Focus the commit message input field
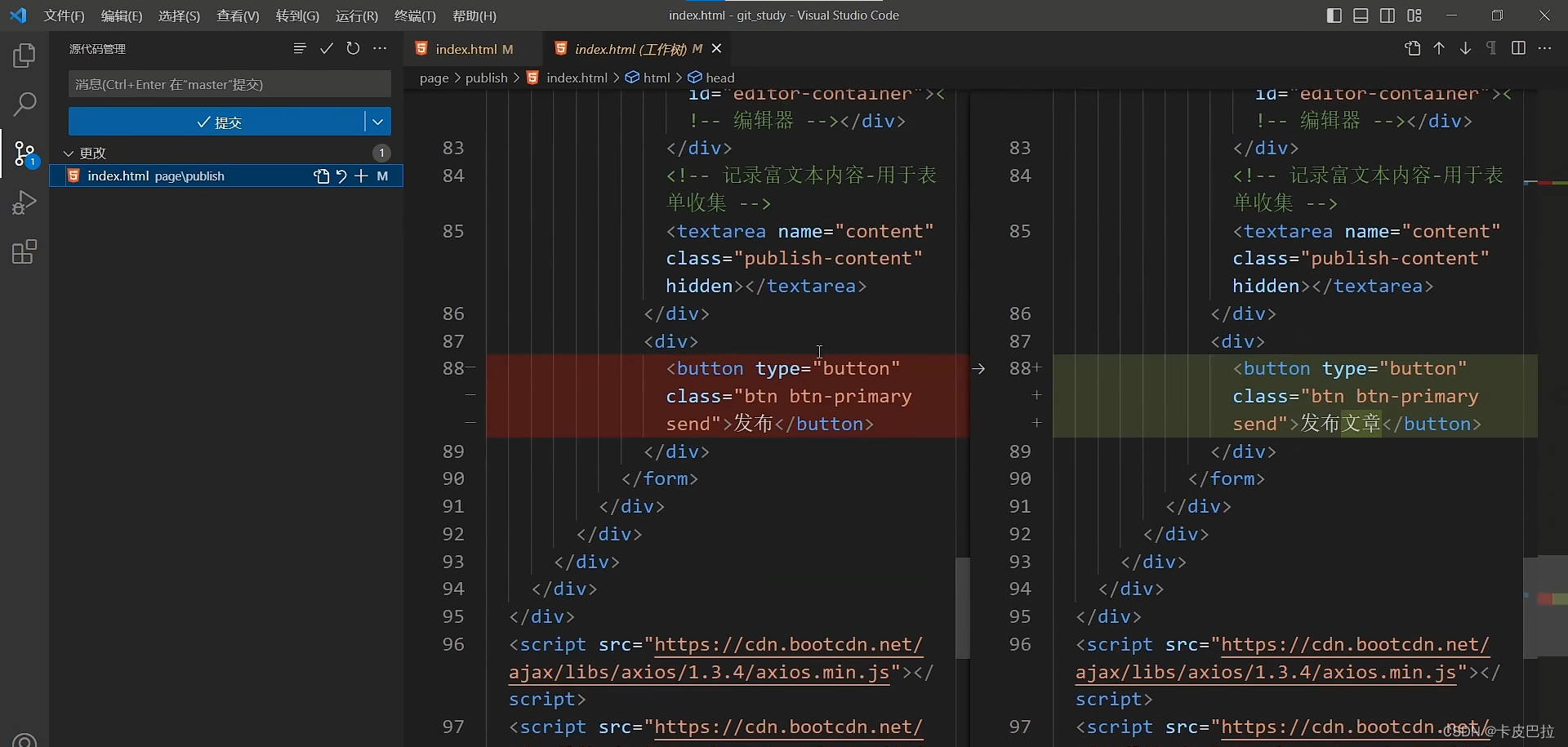Screen dimensions: 1568x747 click(x=229, y=84)
